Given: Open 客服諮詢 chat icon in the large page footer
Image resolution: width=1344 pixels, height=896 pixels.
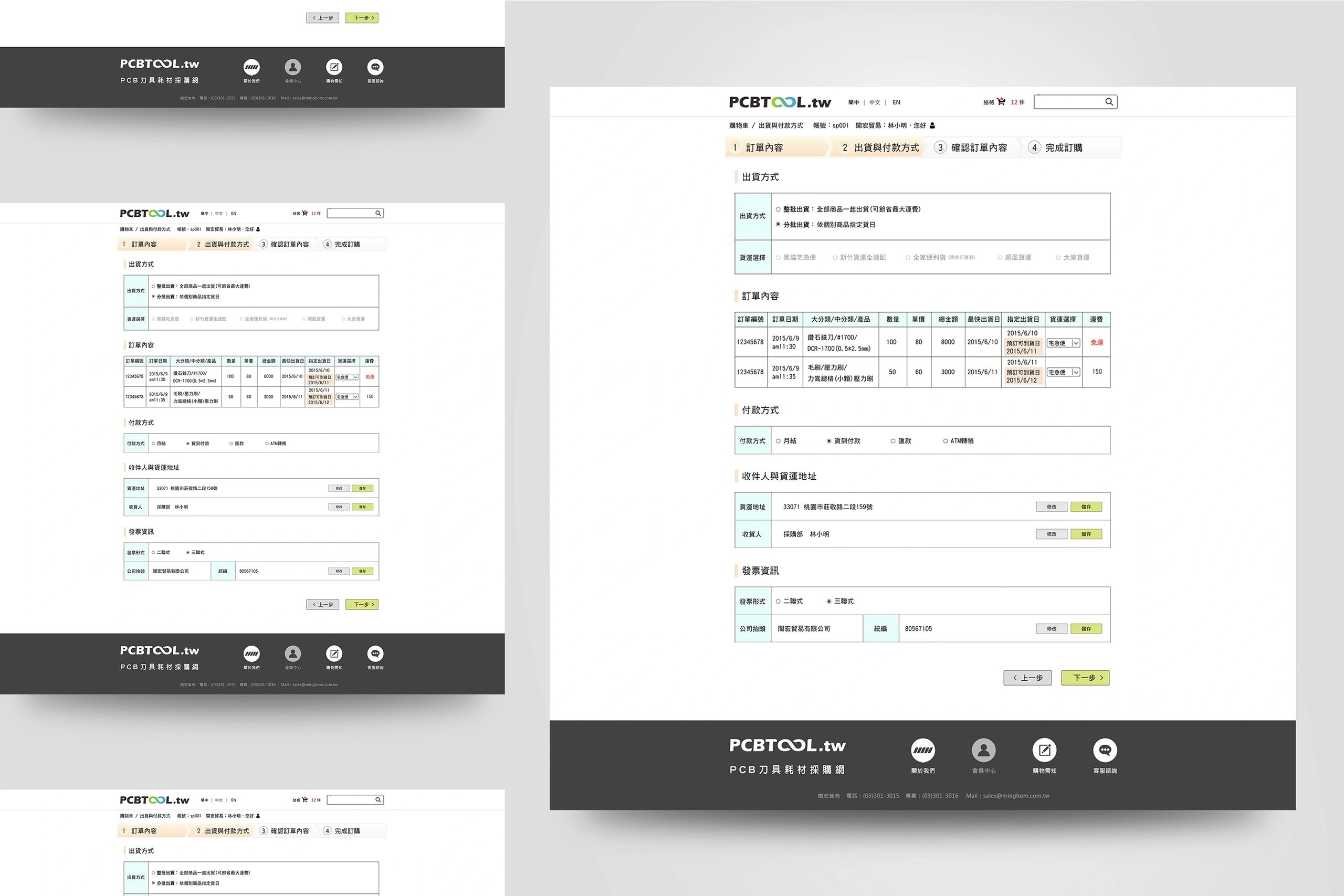Looking at the screenshot, I should click(x=1105, y=750).
